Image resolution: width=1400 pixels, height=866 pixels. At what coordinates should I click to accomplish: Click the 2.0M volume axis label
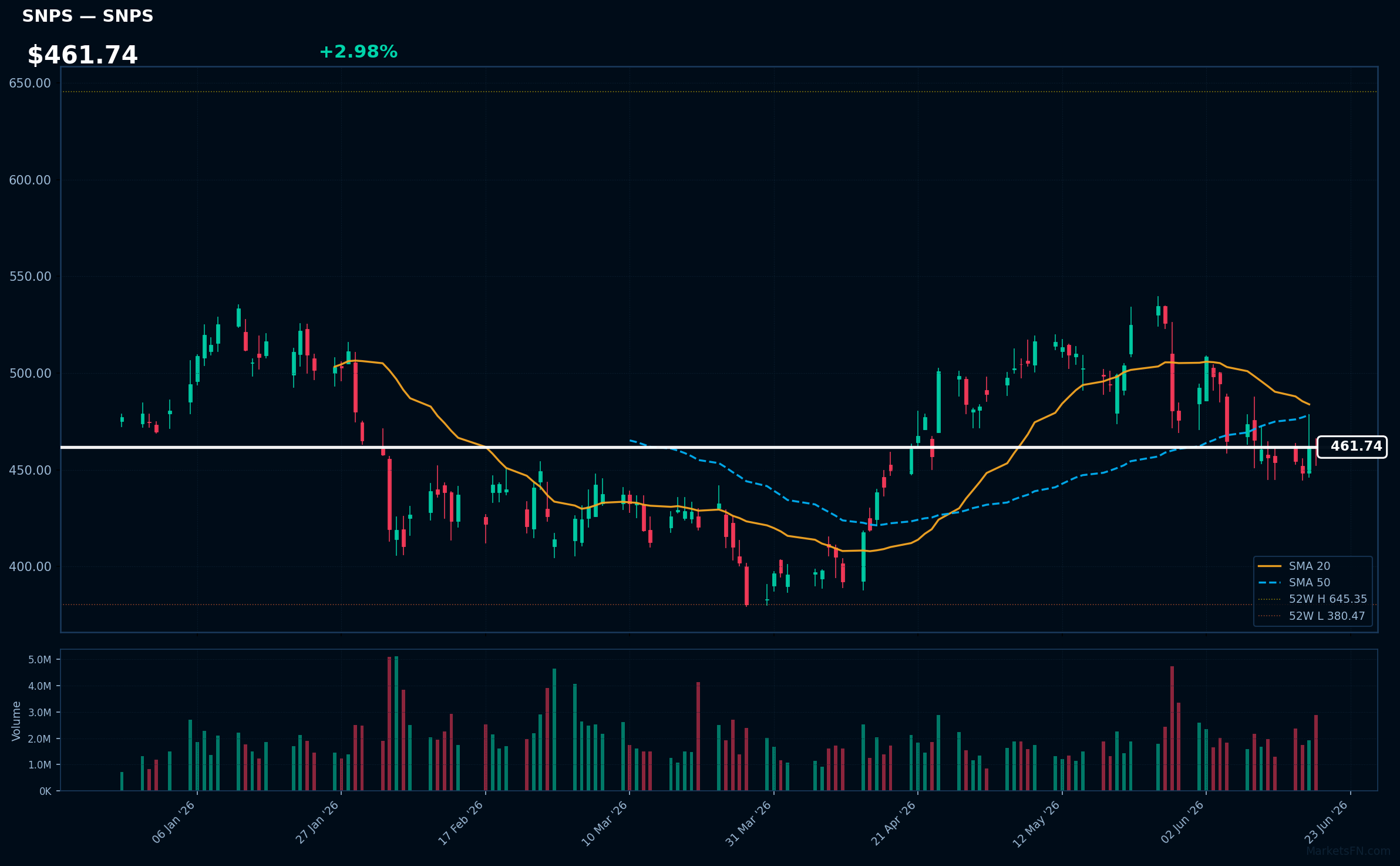pos(39,739)
